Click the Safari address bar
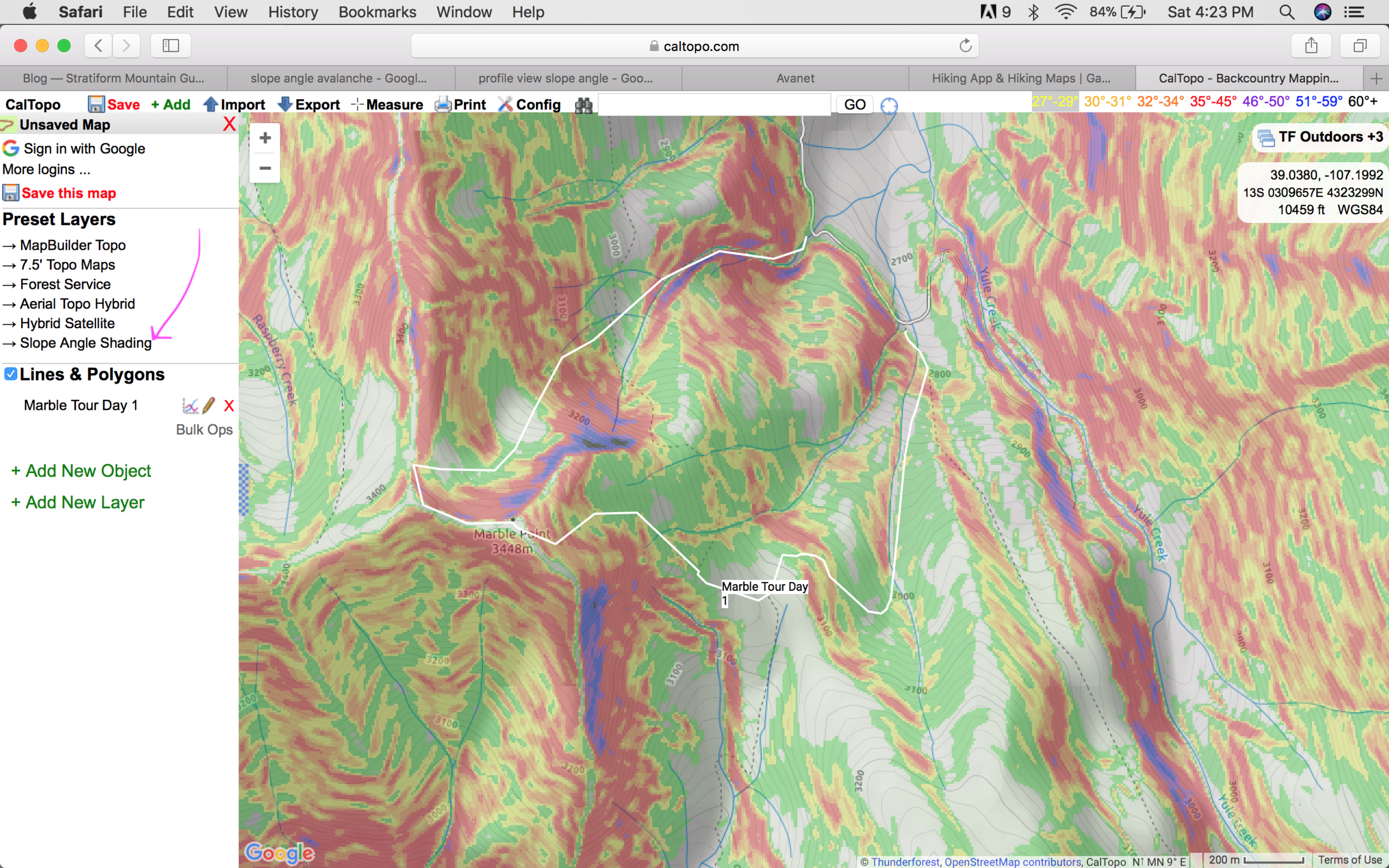Viewport: 1389px width, 868px height. (x=695, y=46)
